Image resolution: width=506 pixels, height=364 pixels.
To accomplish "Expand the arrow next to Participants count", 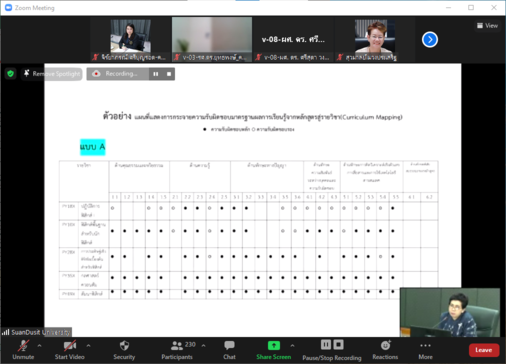I will click(x=203, y=346).
